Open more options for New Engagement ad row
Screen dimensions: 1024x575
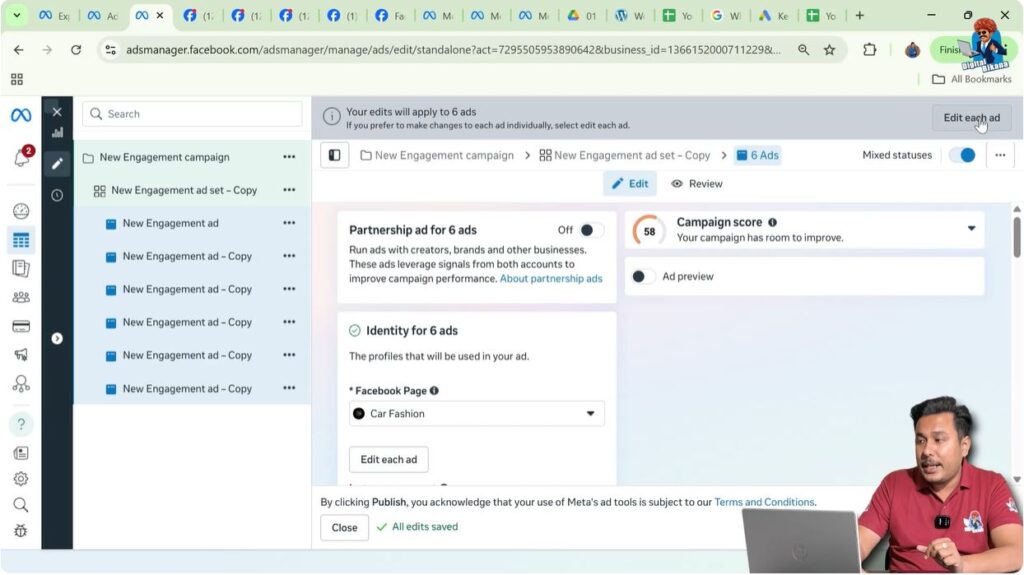tap(289, 223)
